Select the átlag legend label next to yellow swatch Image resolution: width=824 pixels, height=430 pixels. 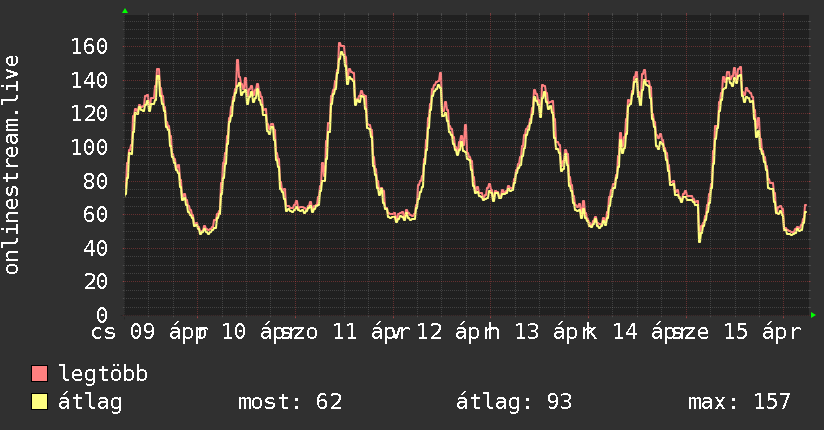click(90, 403)
